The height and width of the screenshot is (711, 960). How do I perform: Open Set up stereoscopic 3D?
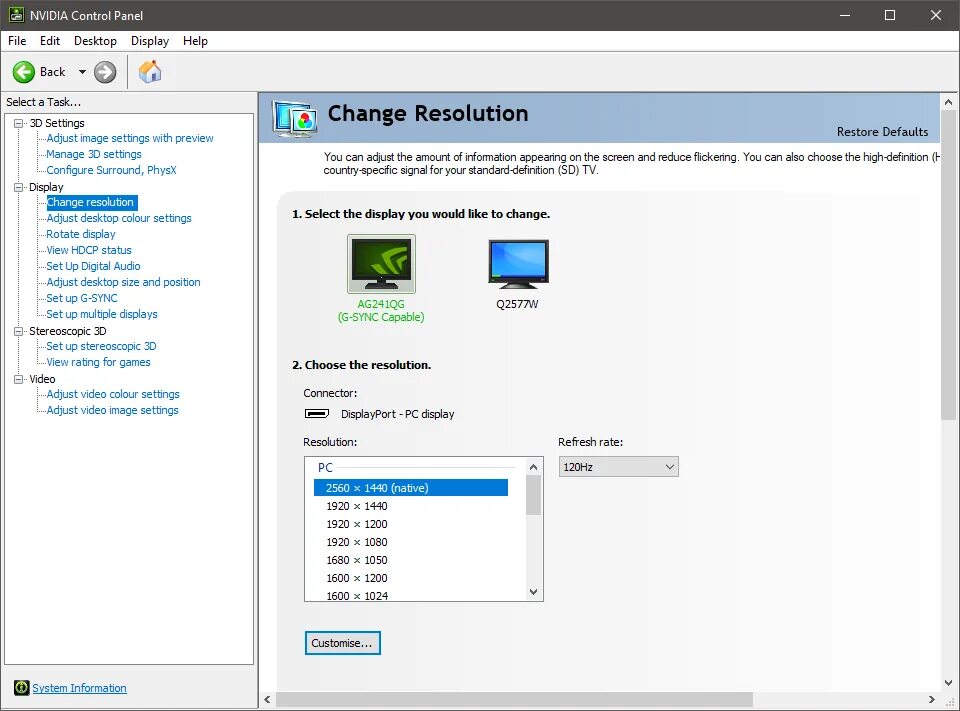[101, 346]
